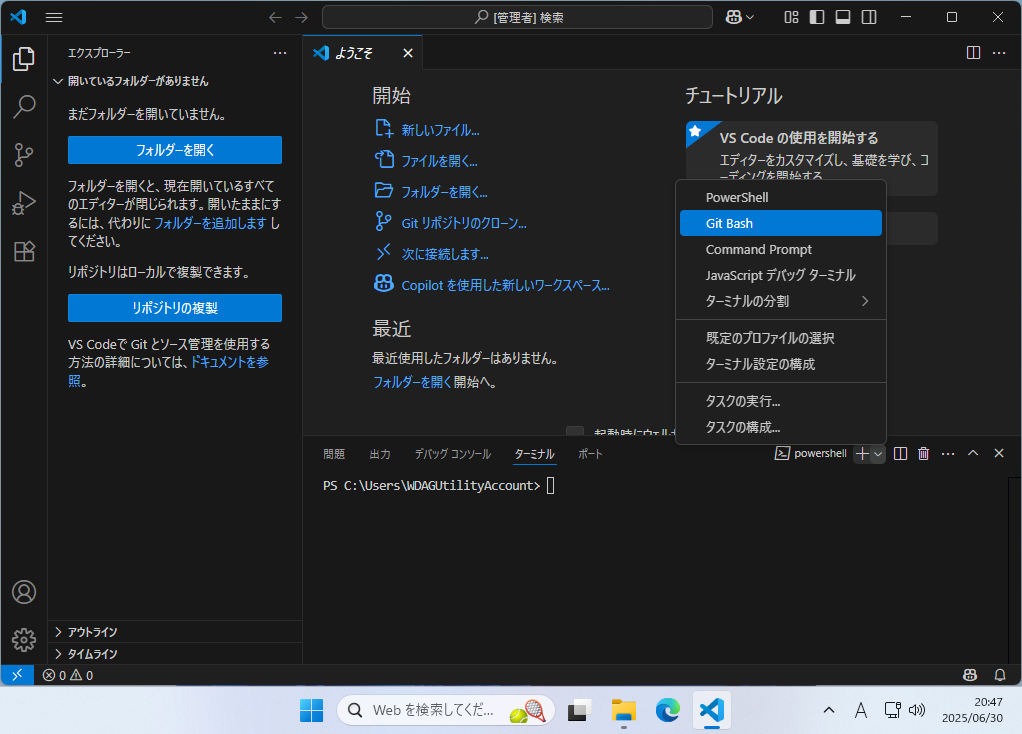Switch to the Debug Console tab
Viewport: 1022px width, 734px height.
coord(453,454)
